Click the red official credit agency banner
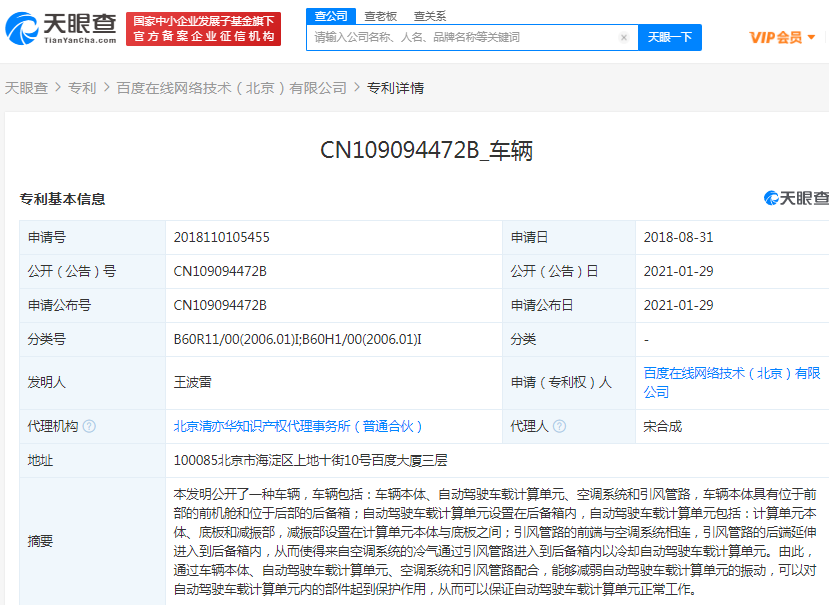 pos(205,28)
